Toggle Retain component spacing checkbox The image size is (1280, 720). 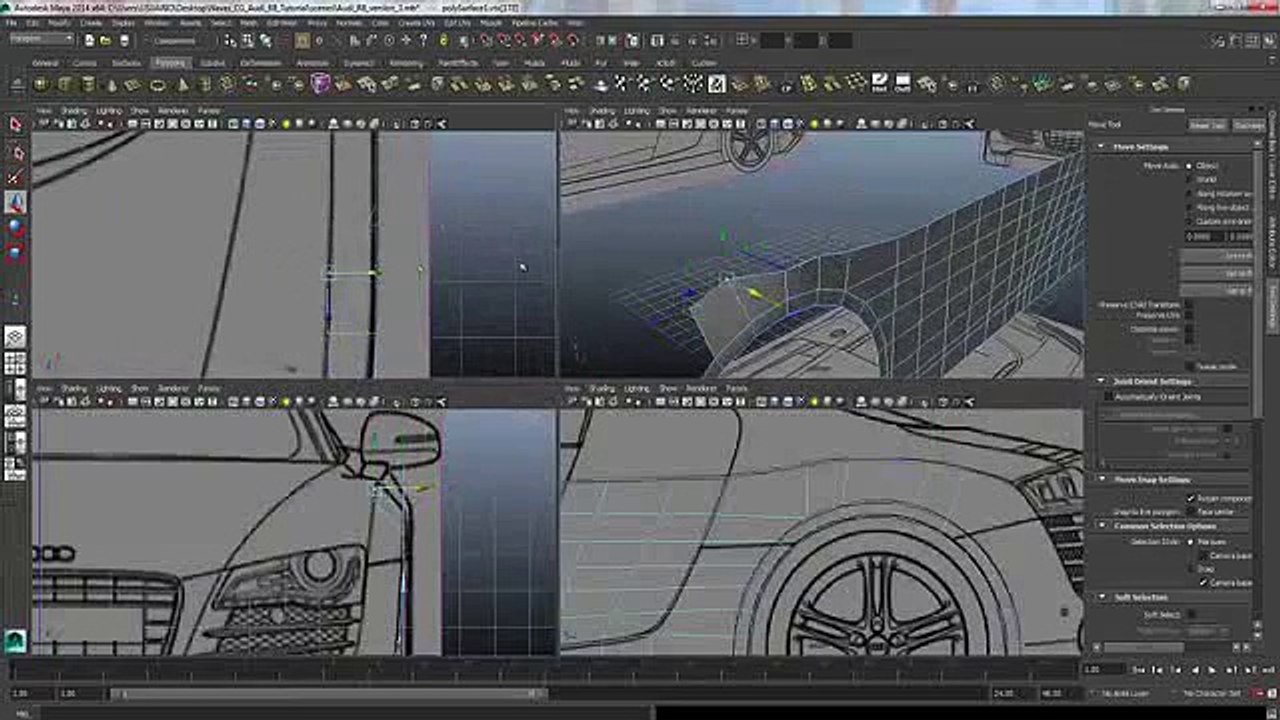pyautogui.click(x=1190, y=498)
